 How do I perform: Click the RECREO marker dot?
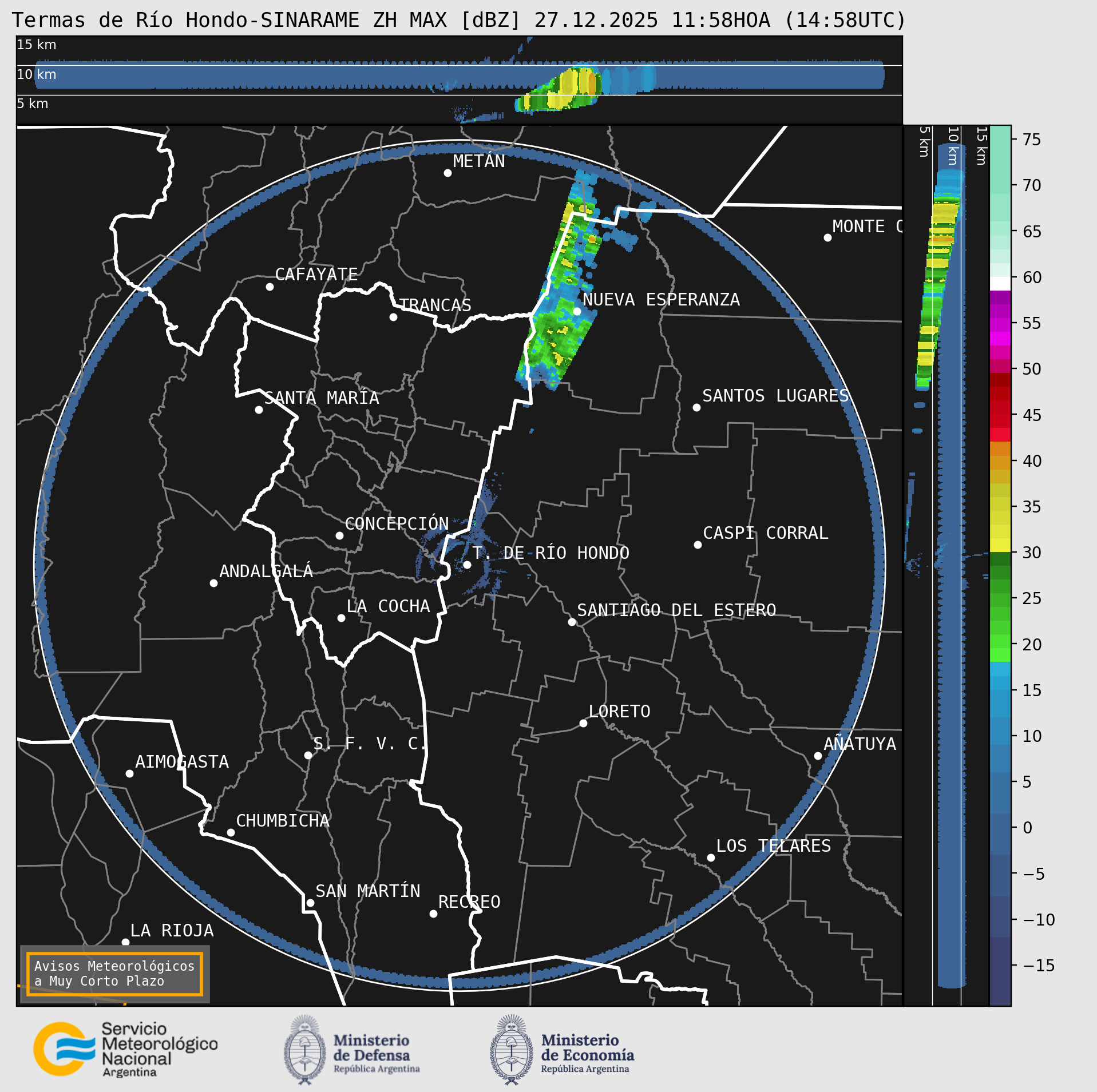click(x=433, y=914)
